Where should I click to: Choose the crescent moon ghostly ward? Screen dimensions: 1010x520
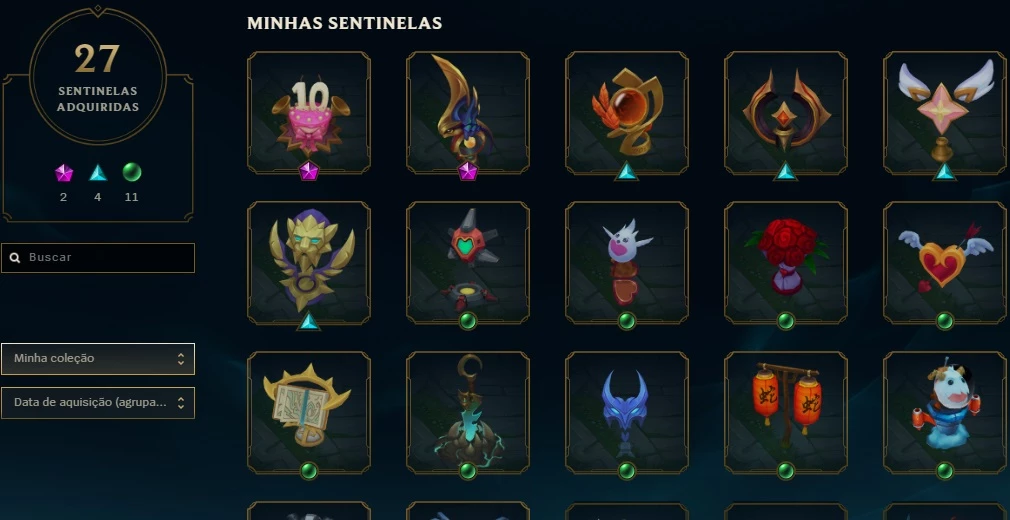click(x=468, y=413)
